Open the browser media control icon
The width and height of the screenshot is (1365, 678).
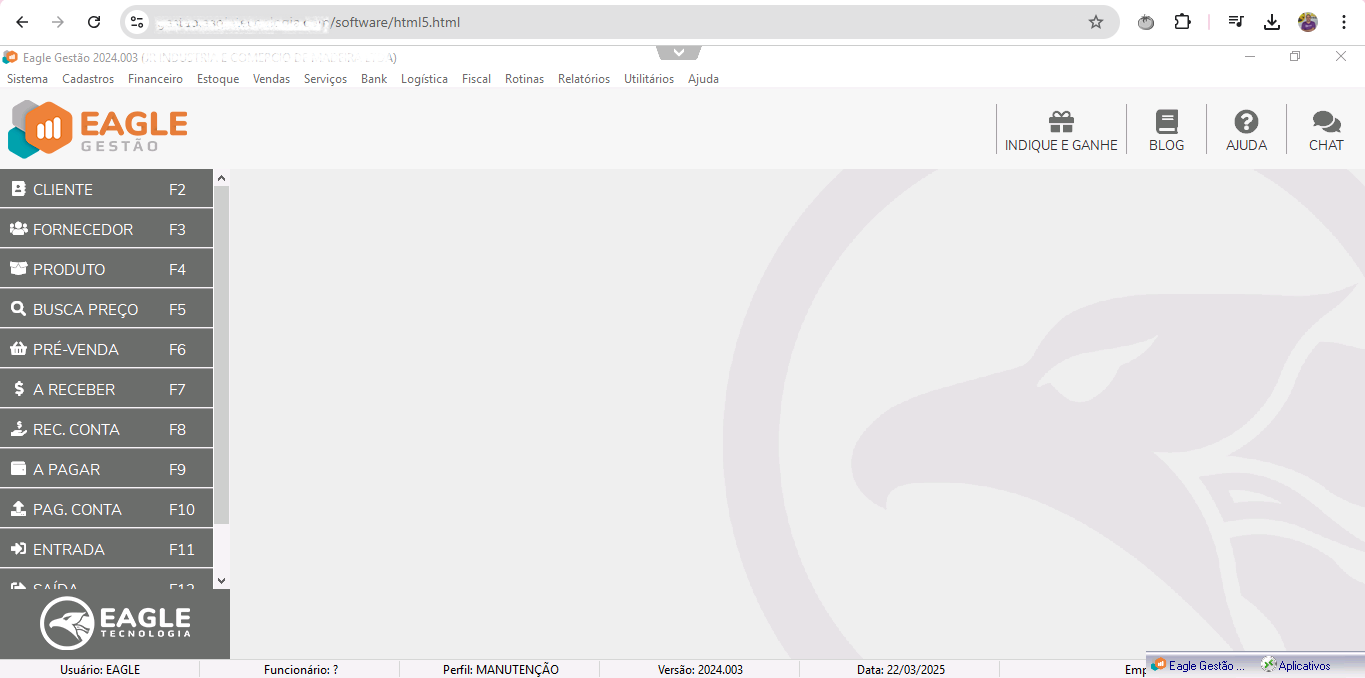(x=1236, y=22)
